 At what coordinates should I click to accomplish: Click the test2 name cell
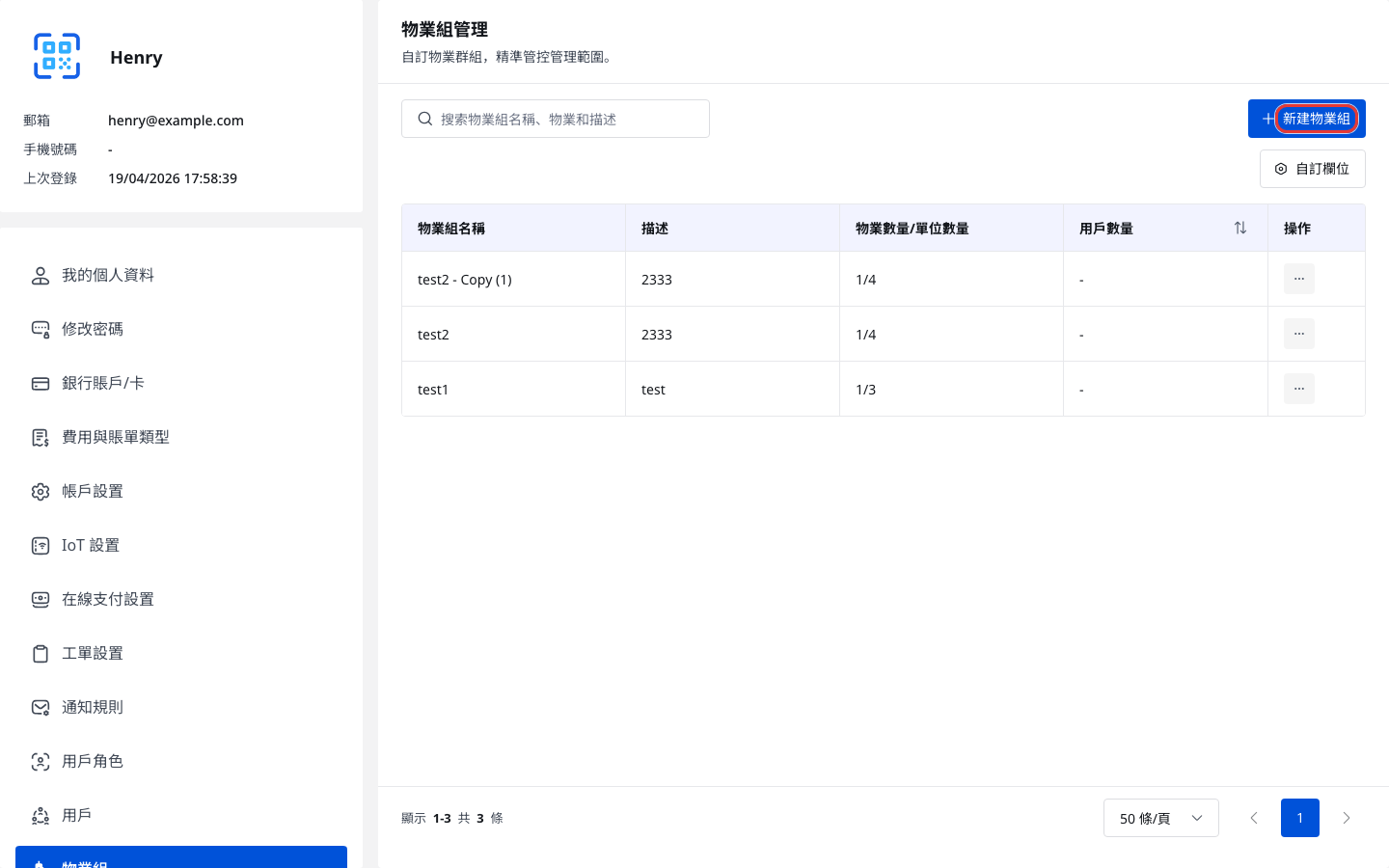pyautogui.click(x=513, y=334)
